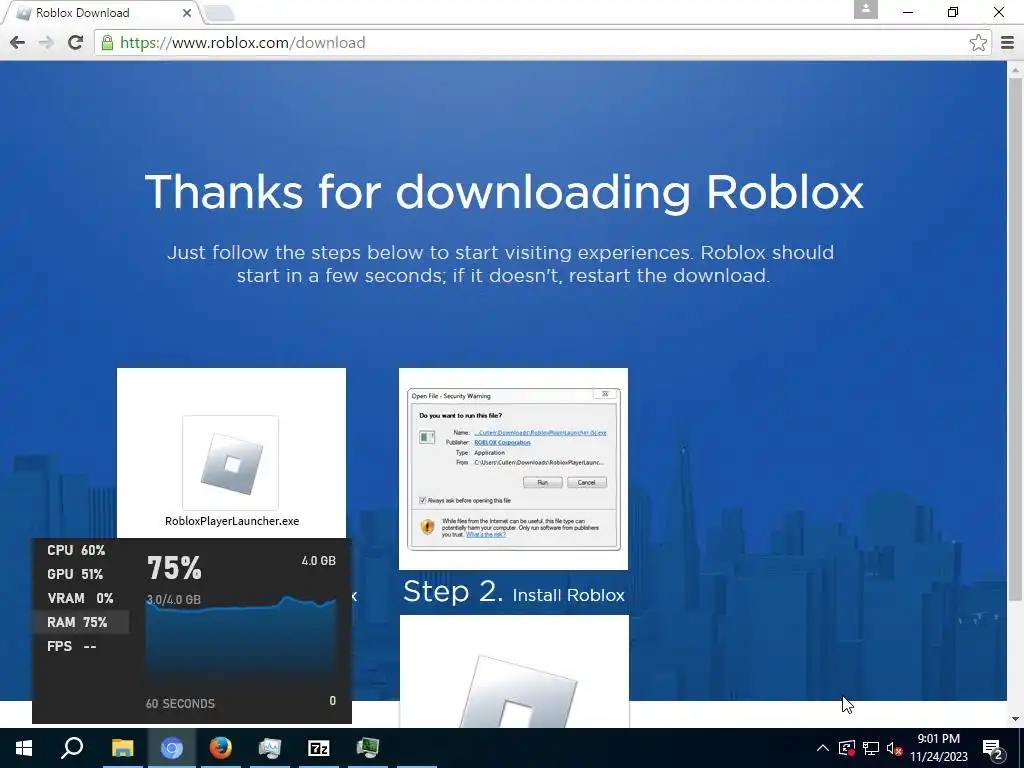This screenshot has width=1024, height=768.
Task: Minimize the browser window
Action: point(908,12)
